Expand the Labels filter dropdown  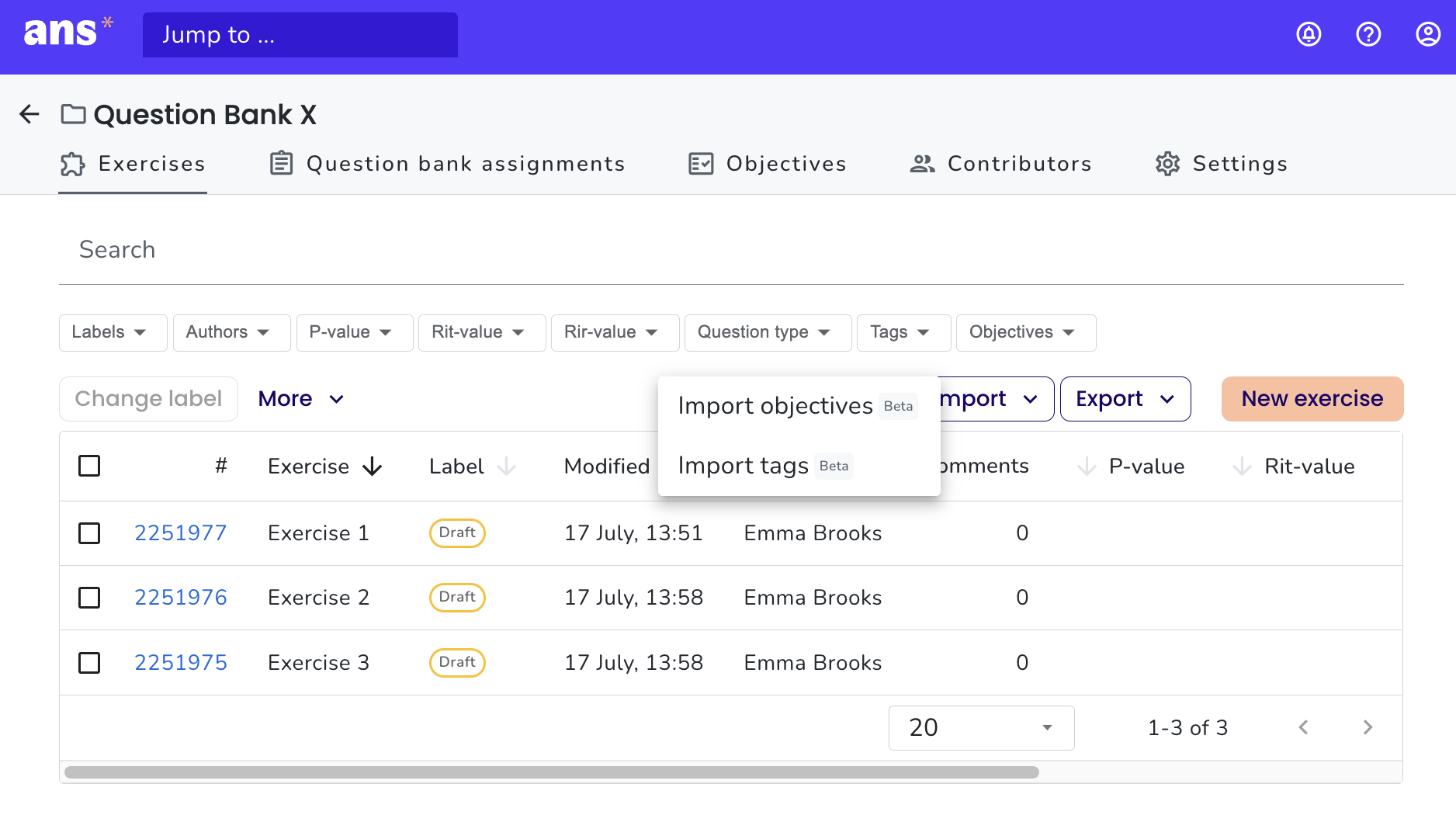[x=113, y=332]
